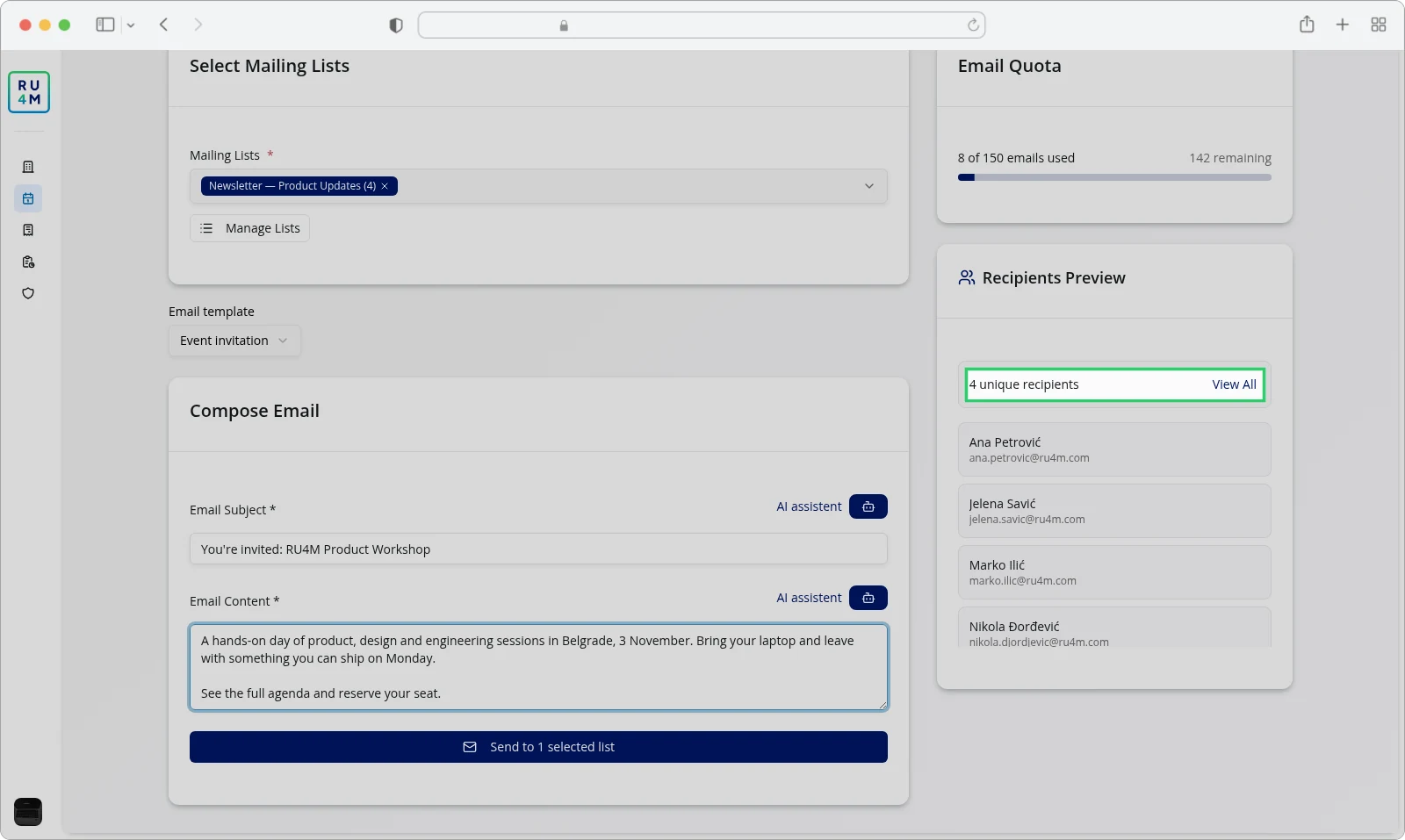Screen dimensions: 1405x840
Task: Click the '142 remaining' quota text
Action: tap(1230, 158)
